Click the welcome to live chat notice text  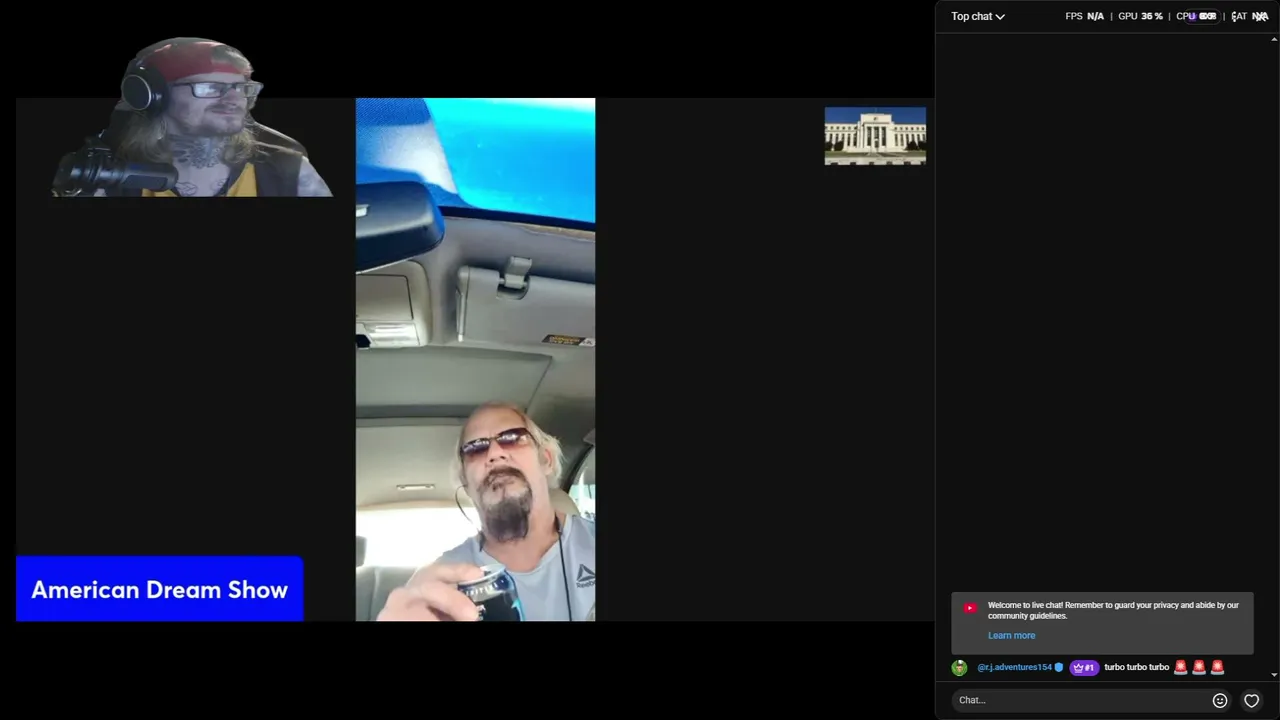(1113, 610)
